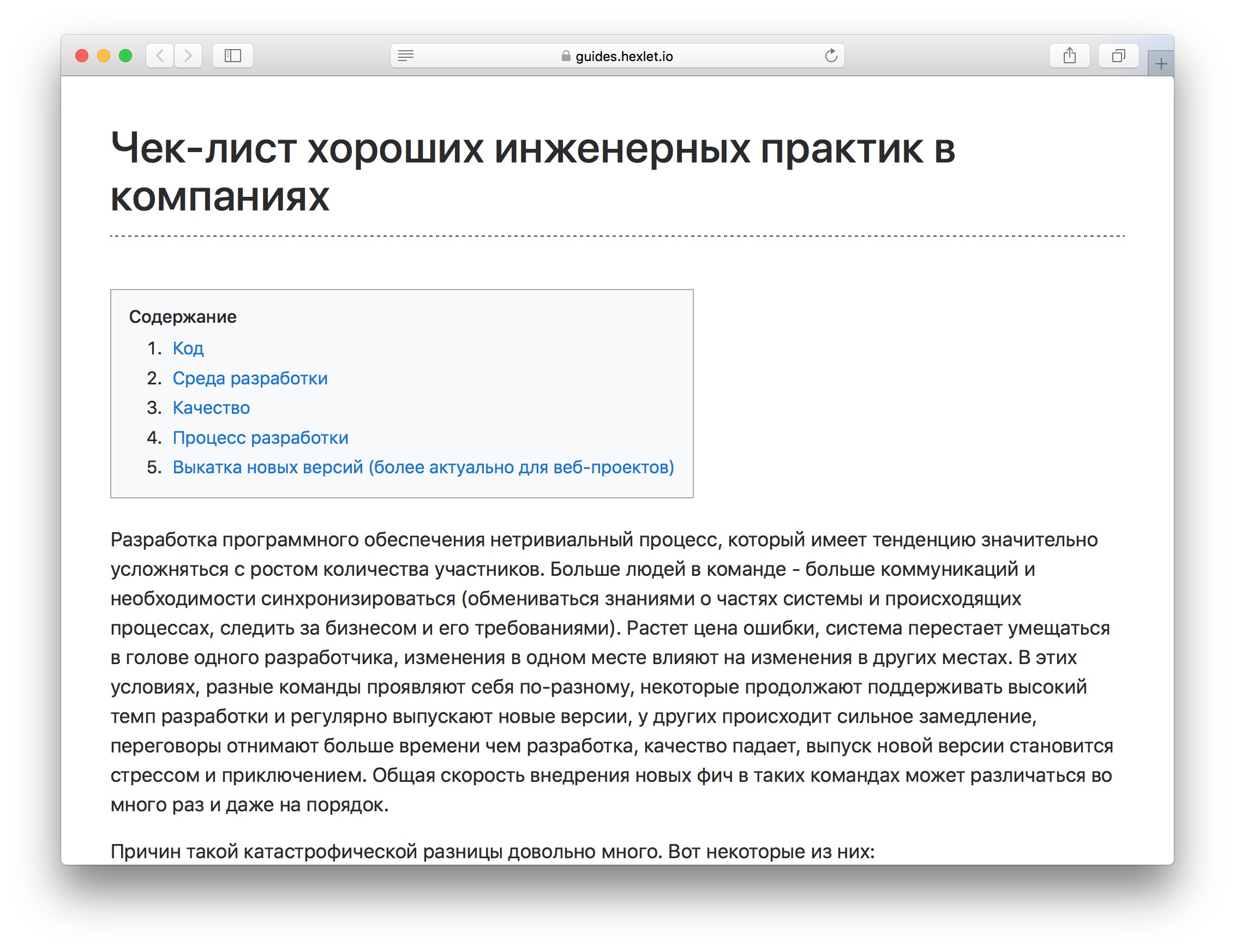Open the 'Среда разработки' contents link

pos(250,378)
